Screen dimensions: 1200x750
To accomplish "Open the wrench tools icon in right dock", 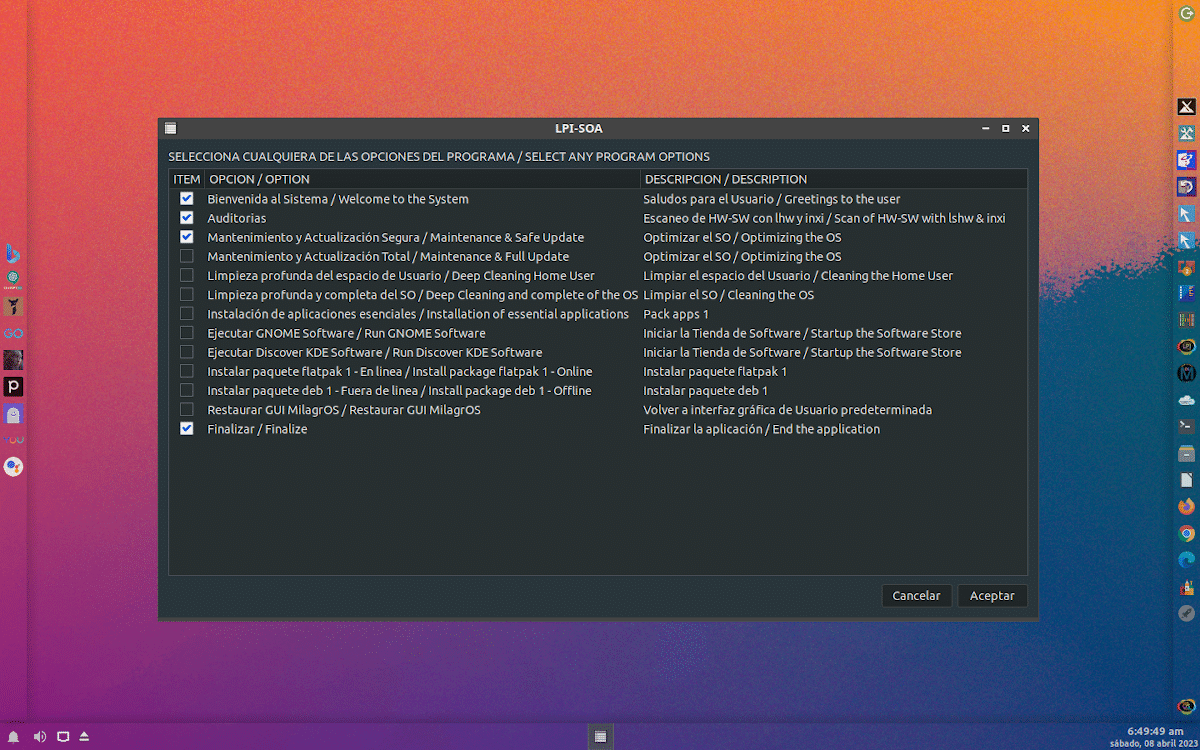I will [1187, 133].
